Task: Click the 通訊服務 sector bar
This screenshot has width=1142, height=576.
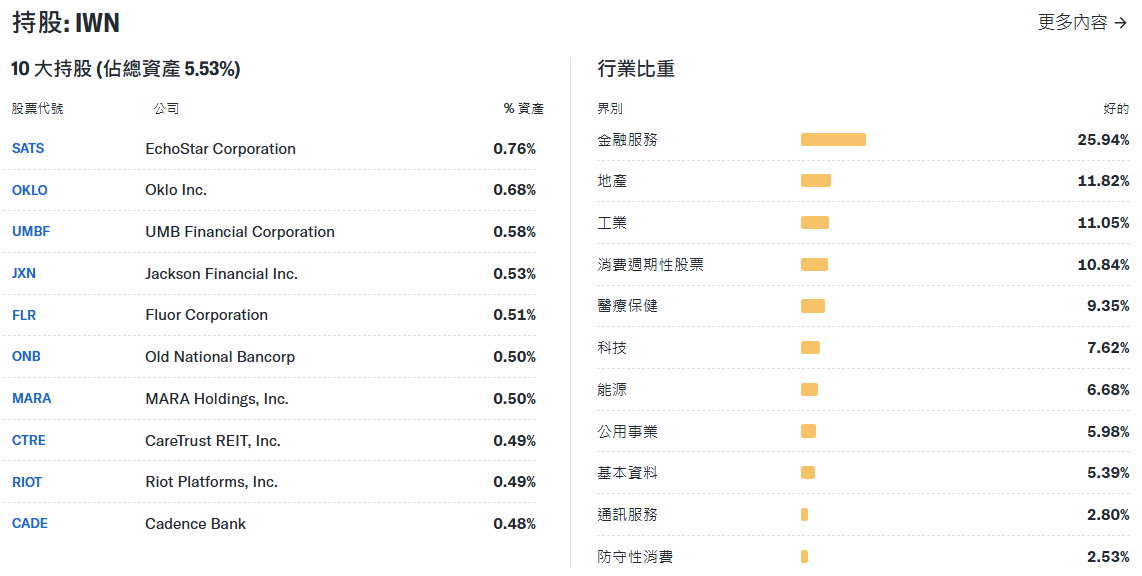Action: coord(804,515)
